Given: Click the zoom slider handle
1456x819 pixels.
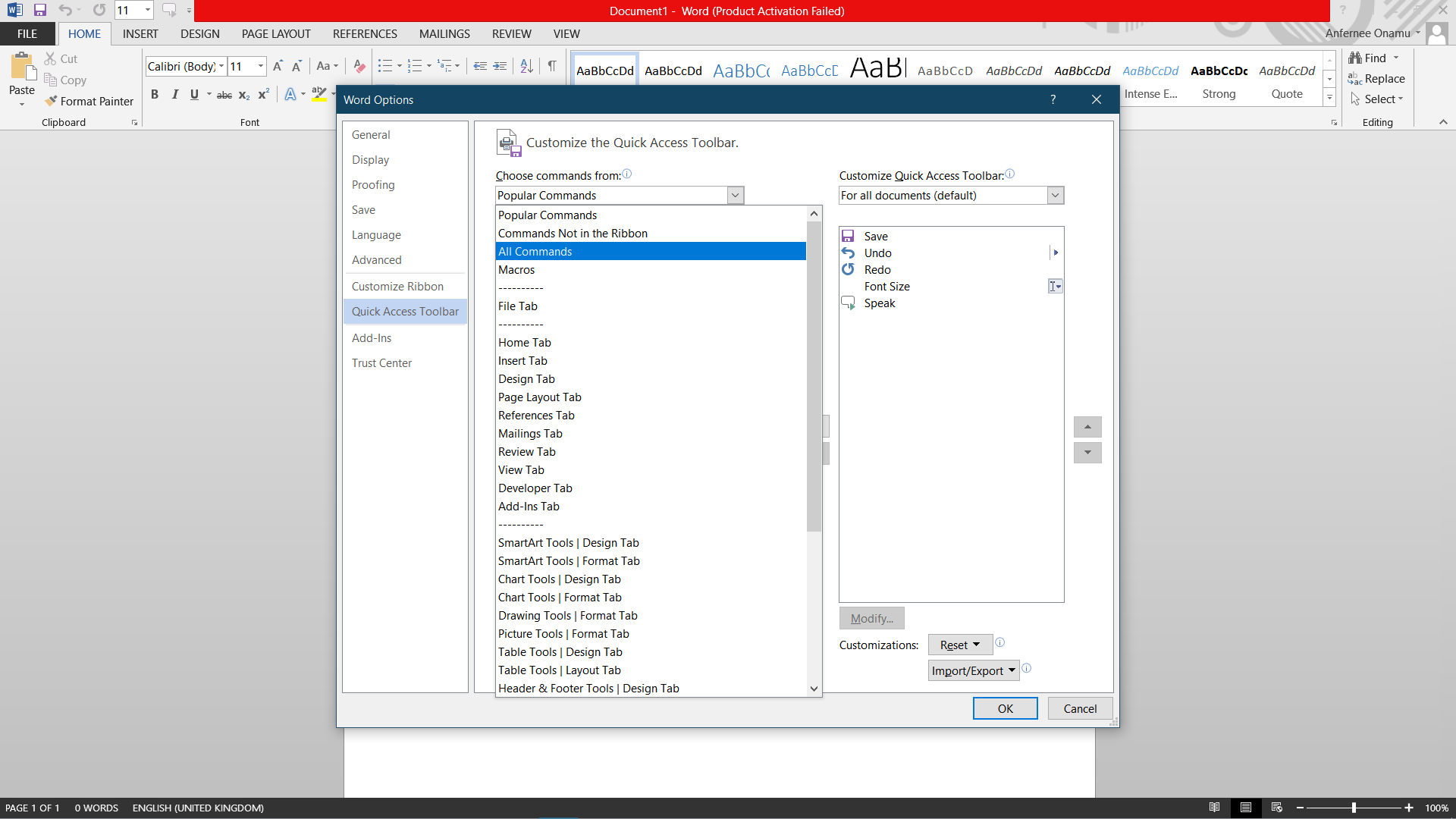Looking at the screenshot, I should click(x=1354, y=808).
